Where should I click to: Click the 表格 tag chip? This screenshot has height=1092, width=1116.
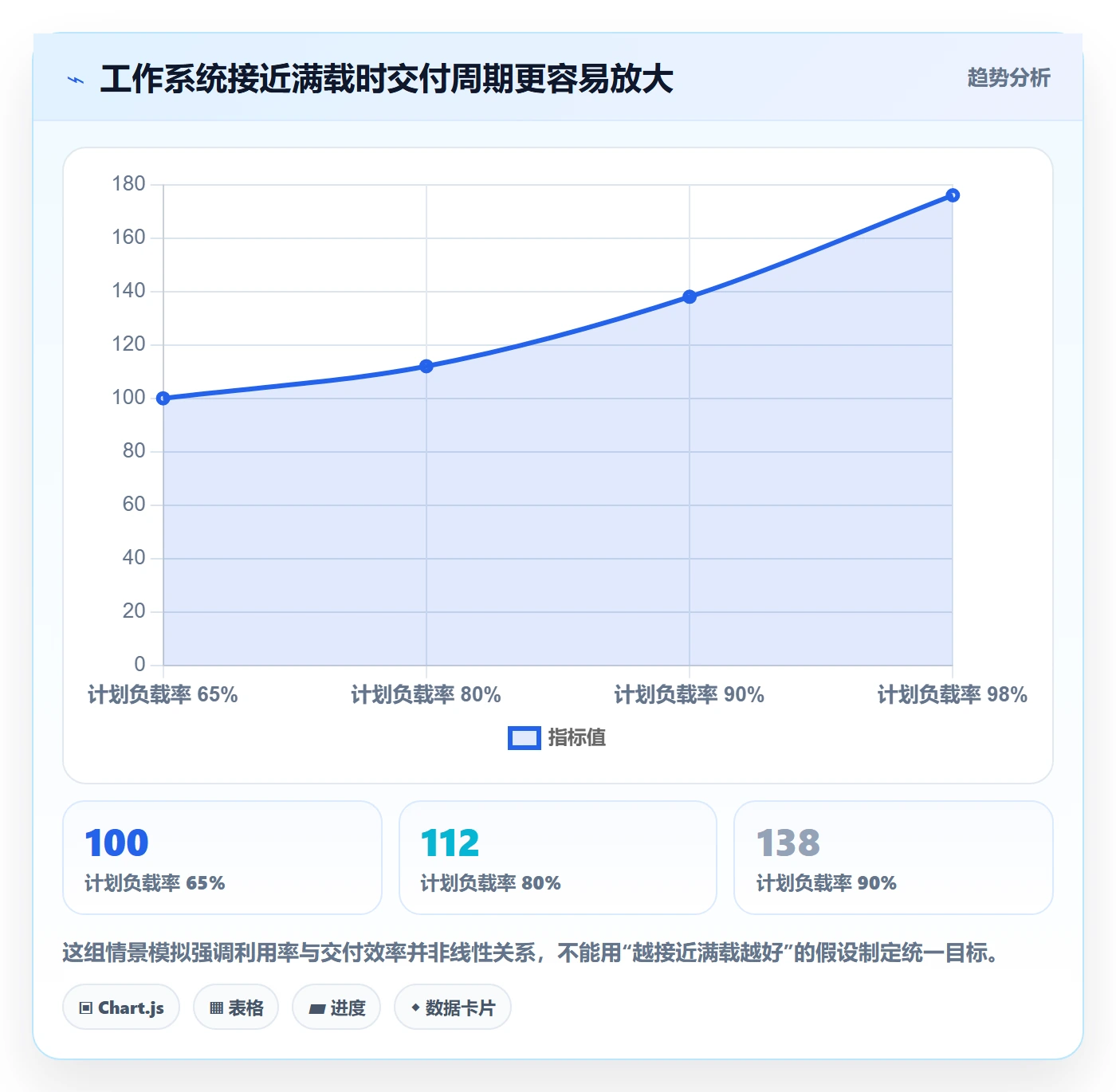point(236,1008)
